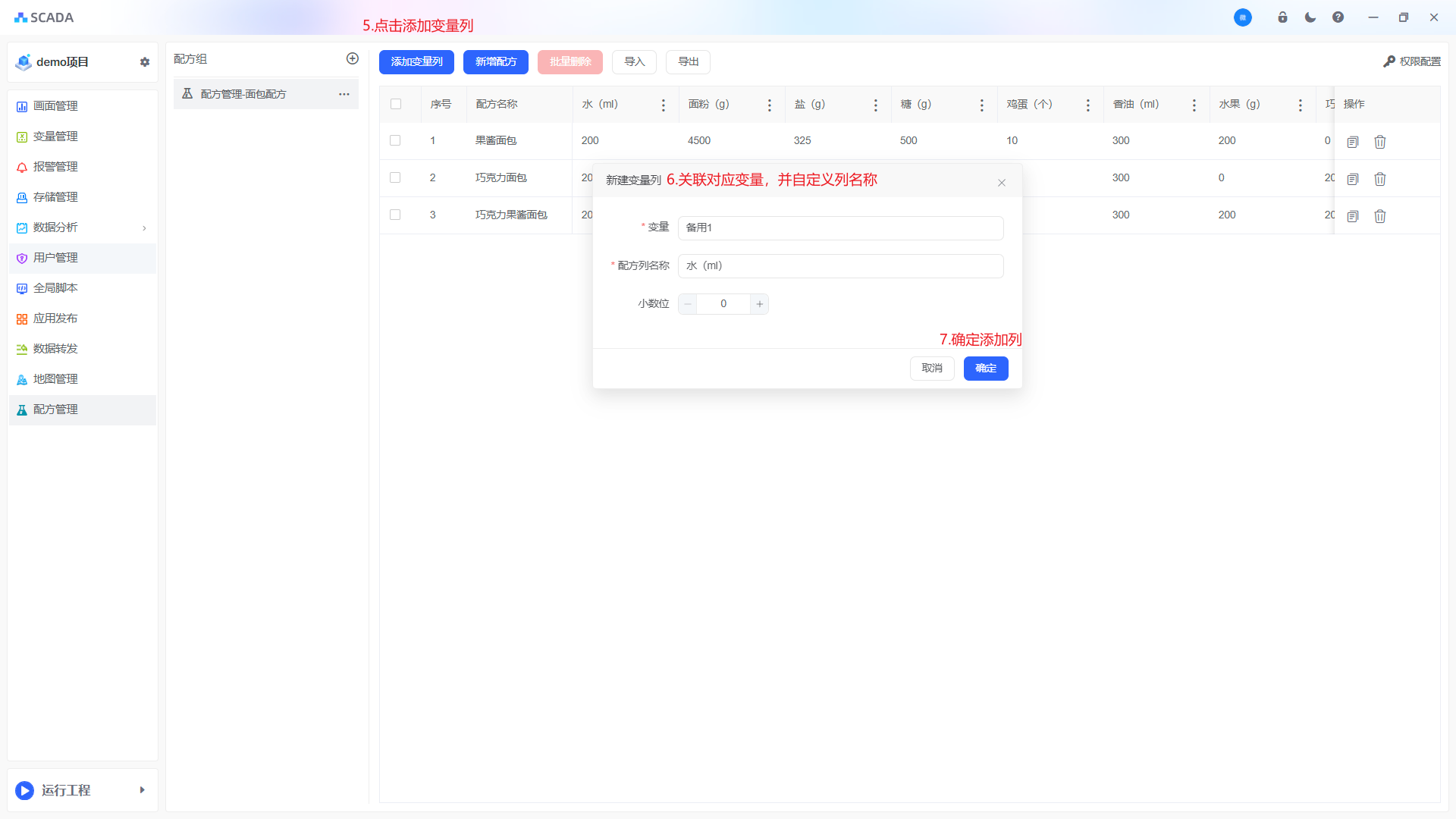Click the add recipe group plus icon
This screenshot has width=1456, height=819.
click(353, 58)
